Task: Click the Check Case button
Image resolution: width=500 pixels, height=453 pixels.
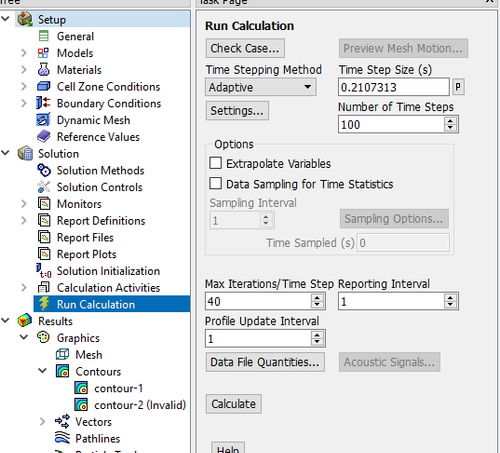Action: tap(245, 48)
